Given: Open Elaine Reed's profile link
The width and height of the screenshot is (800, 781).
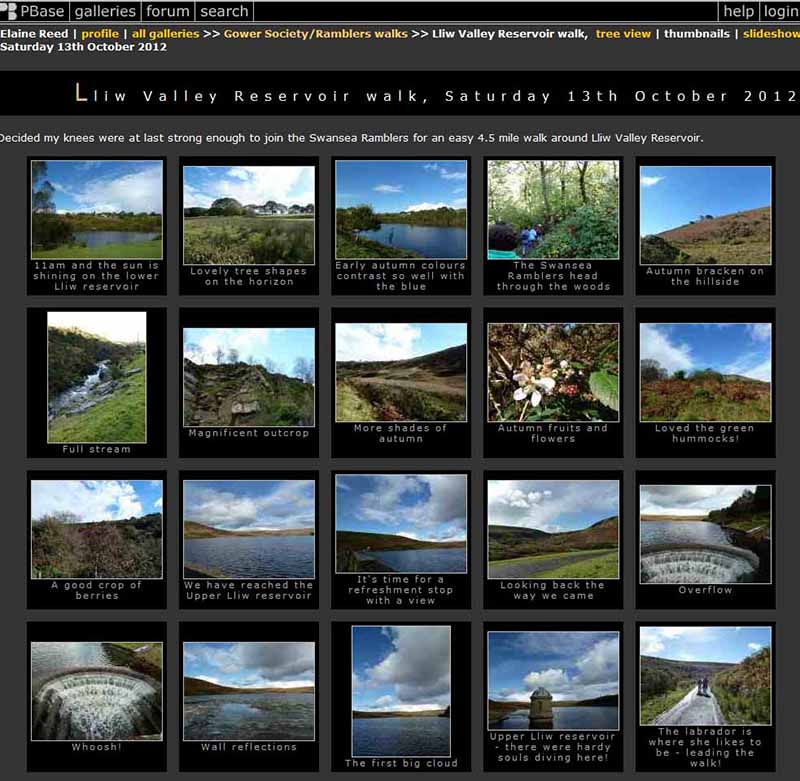Looking at the screenshot, I should [100, 34].
